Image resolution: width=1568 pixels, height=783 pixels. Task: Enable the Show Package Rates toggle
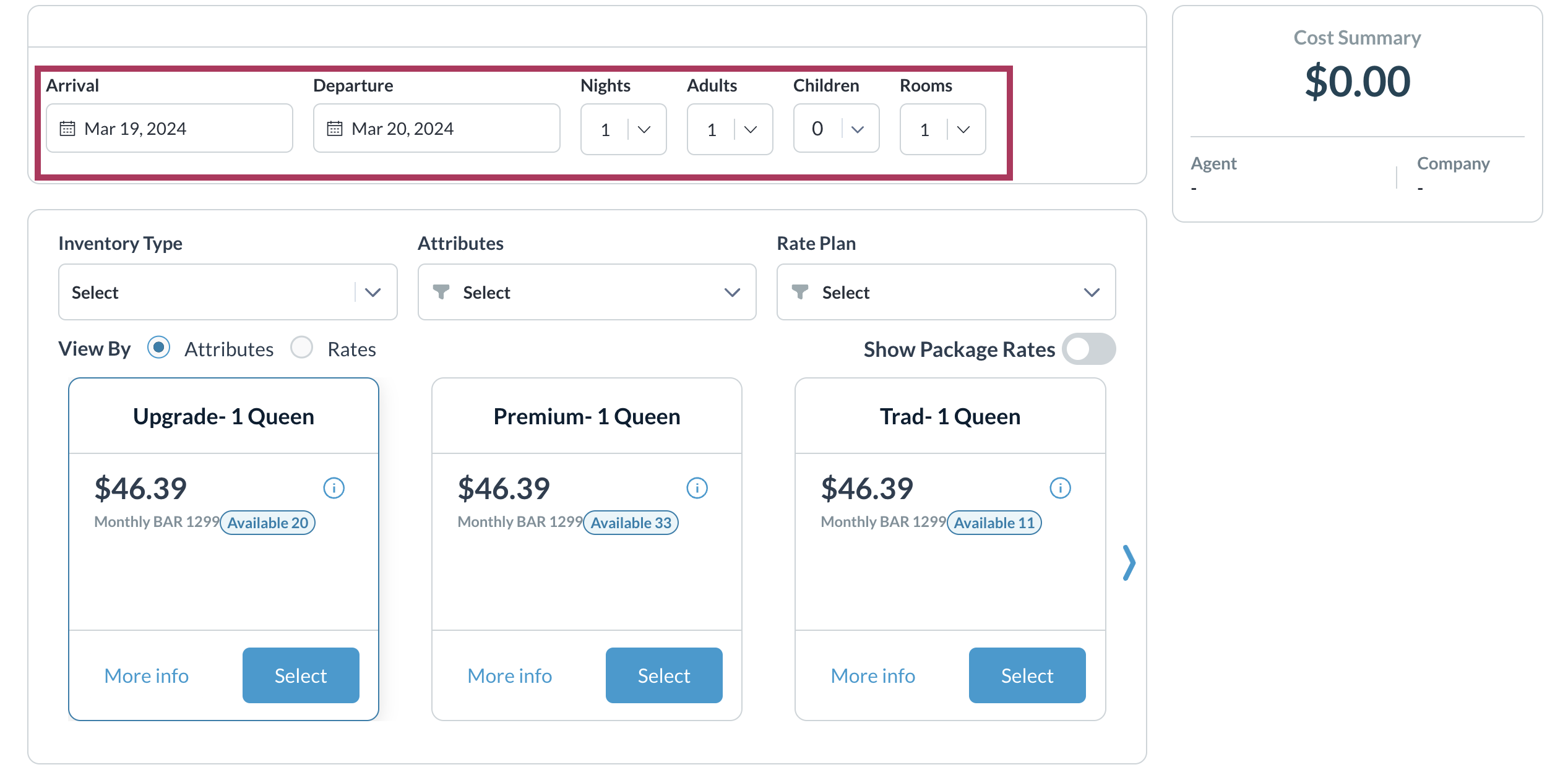tap(1089, 349)
